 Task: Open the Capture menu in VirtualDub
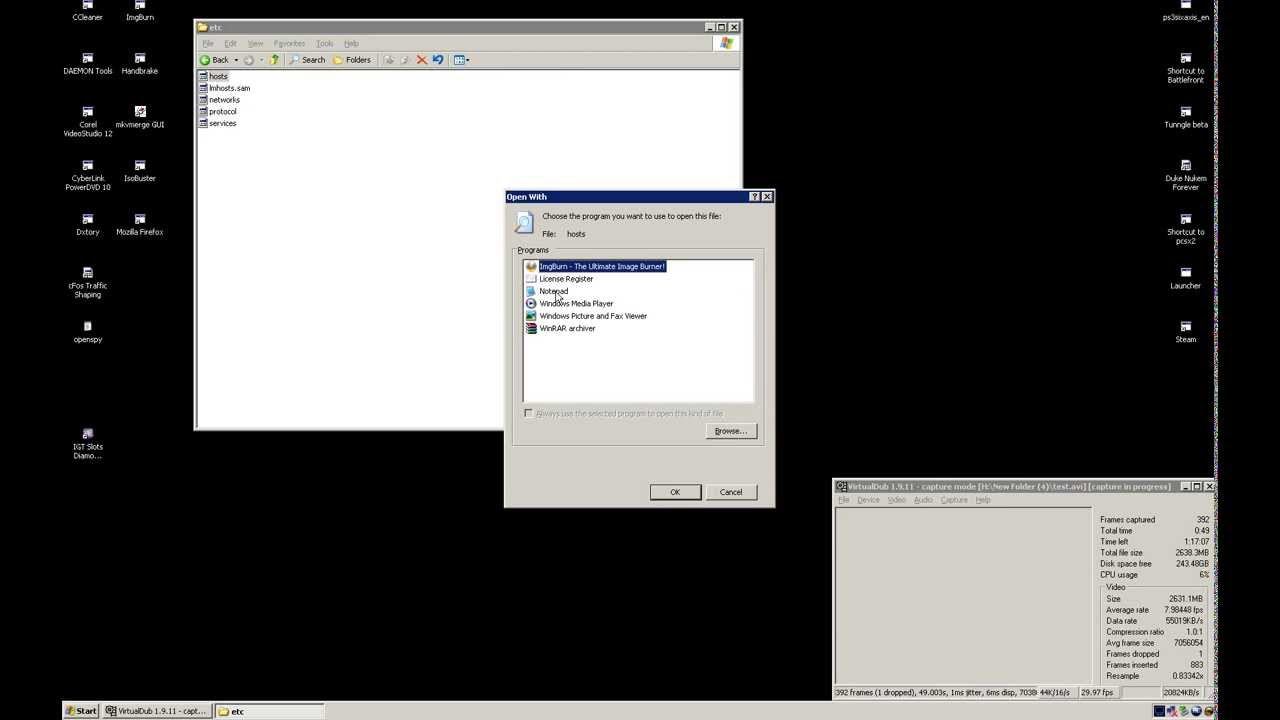point(954,500)
